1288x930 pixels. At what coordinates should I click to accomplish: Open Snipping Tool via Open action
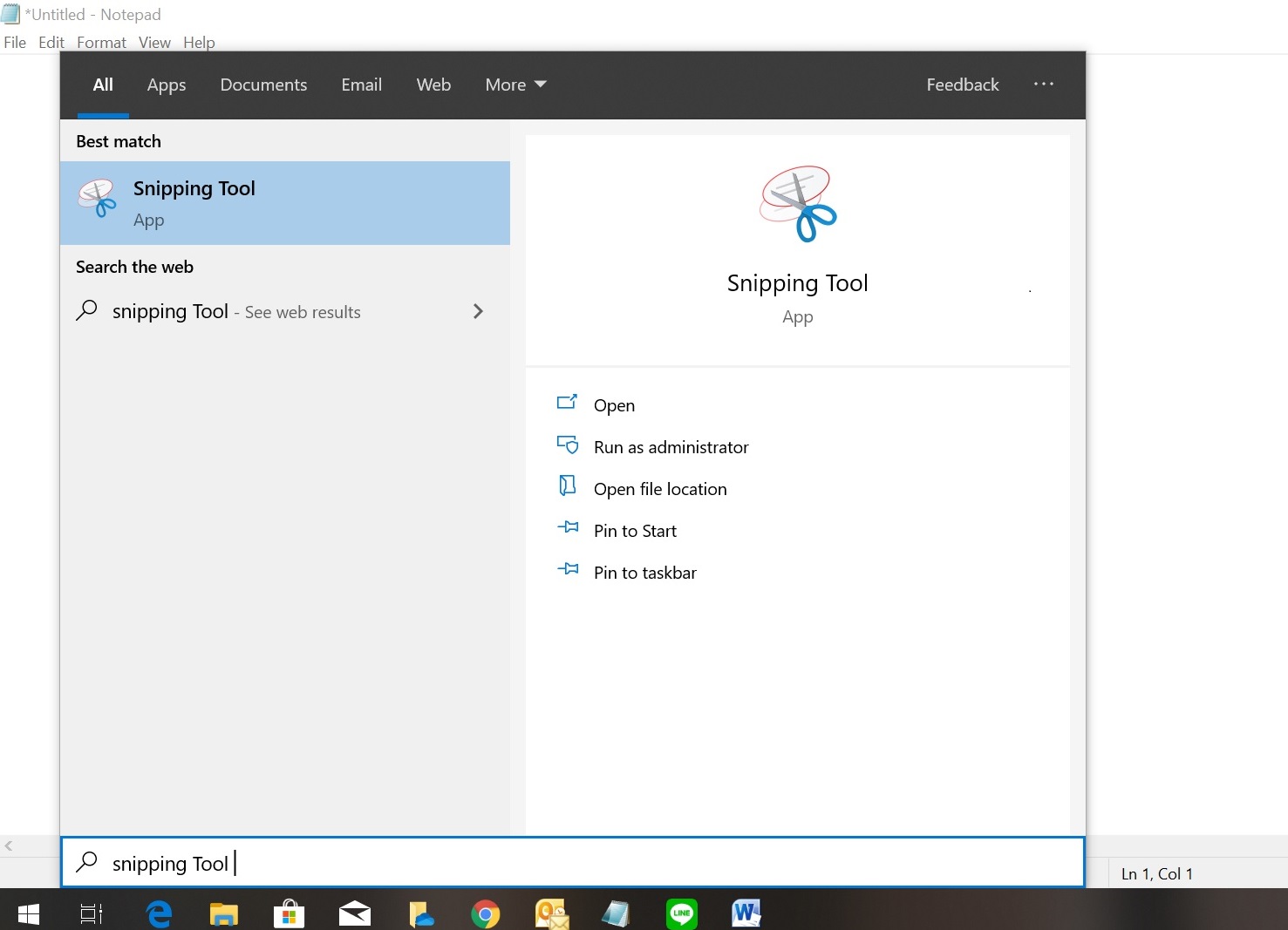pos(614,405)
